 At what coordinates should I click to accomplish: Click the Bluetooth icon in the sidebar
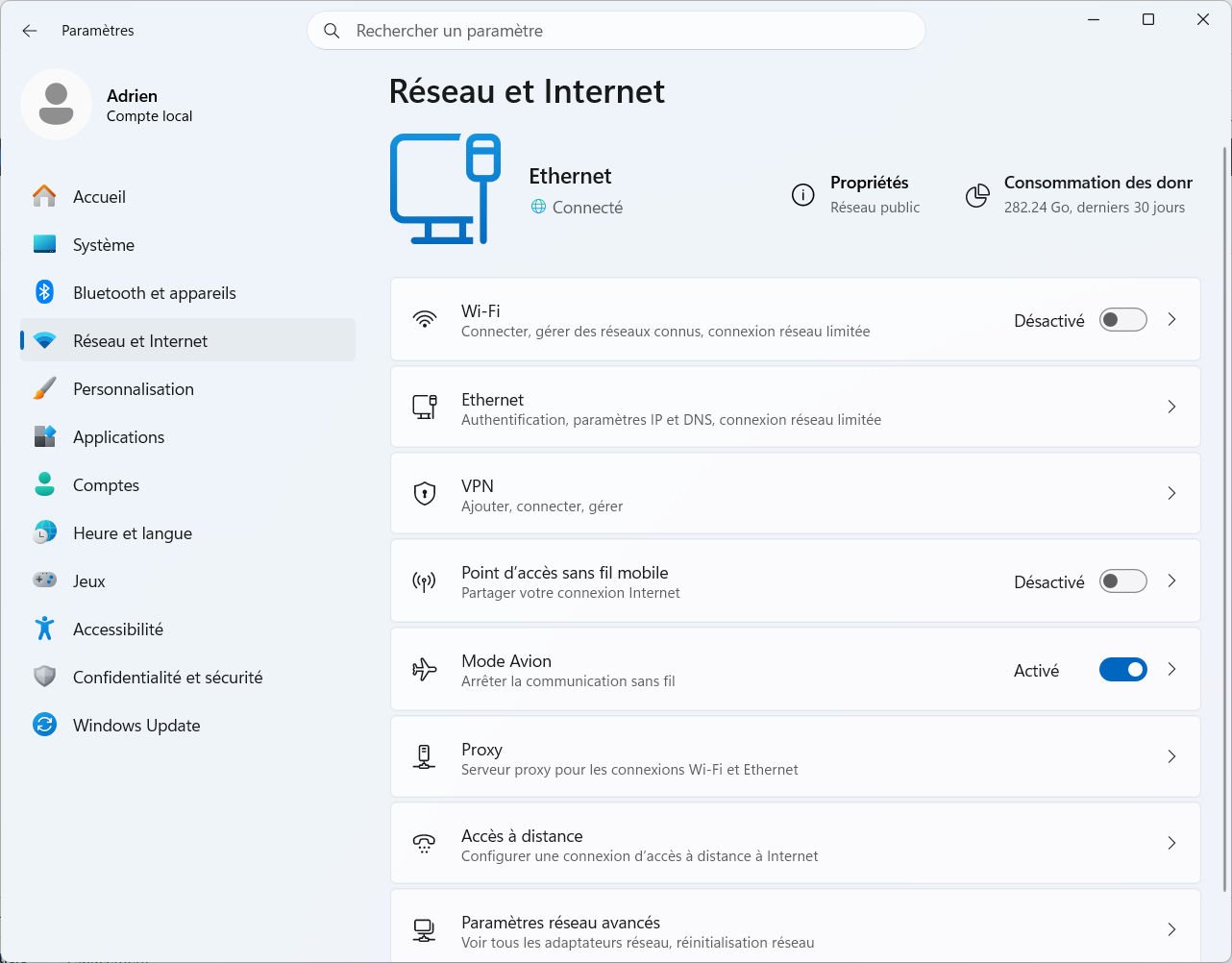click(44, 292)
